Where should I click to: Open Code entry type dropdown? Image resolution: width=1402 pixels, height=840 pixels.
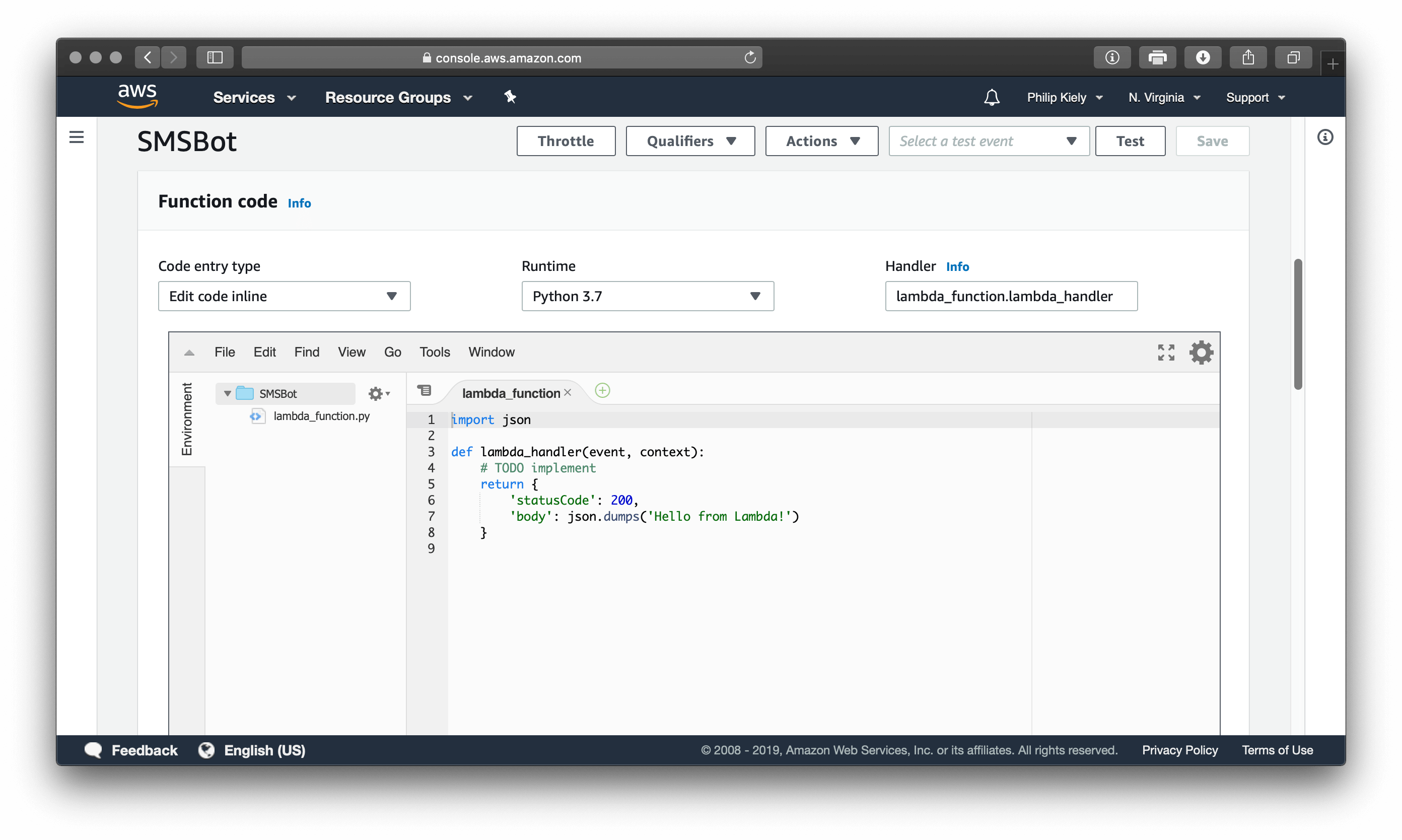(x=284, y=296)
